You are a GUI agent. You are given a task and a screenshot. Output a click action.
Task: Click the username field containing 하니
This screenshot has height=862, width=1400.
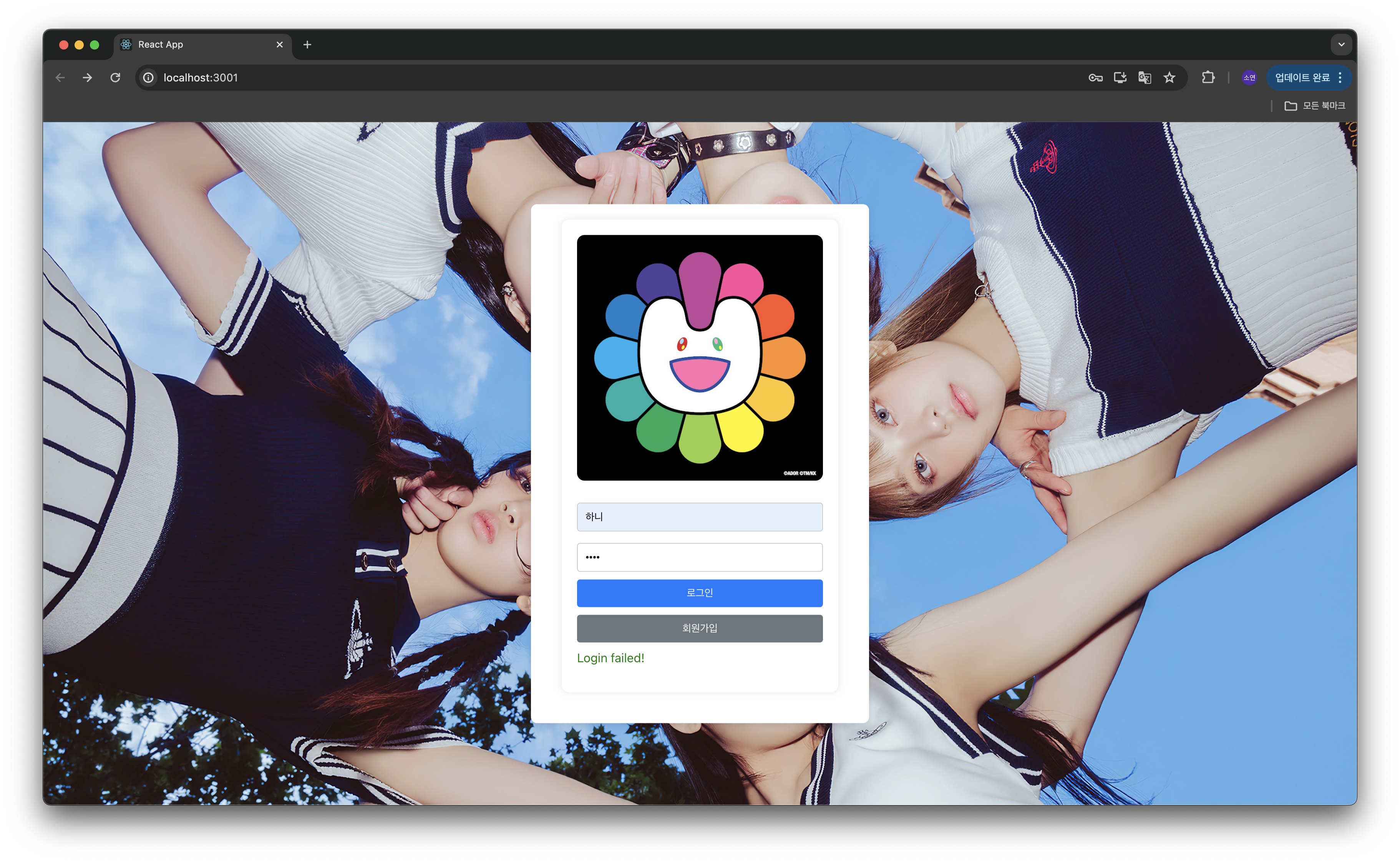click(700, 517)
